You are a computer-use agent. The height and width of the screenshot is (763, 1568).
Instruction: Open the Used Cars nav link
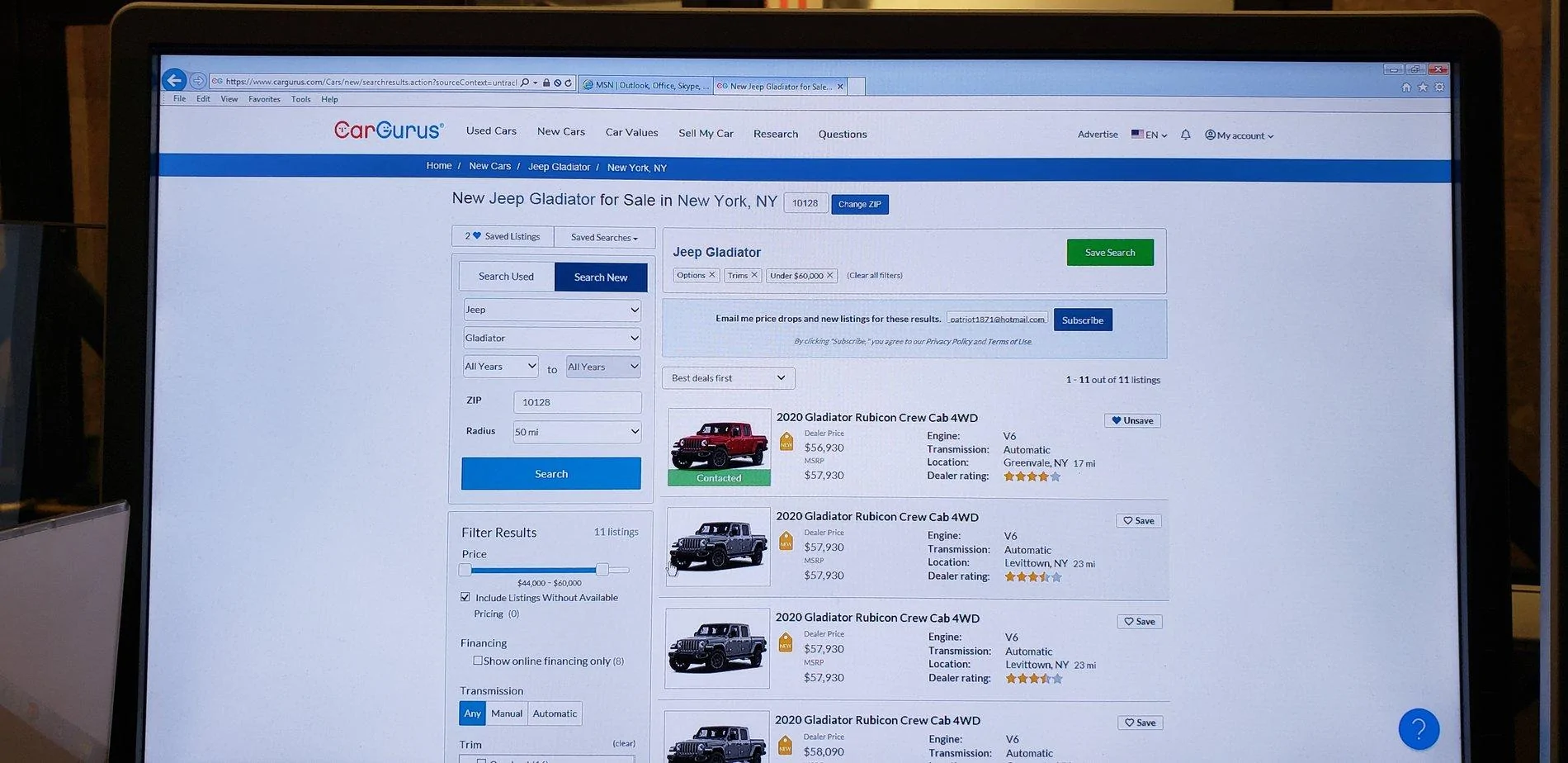(x=491, y=130)
